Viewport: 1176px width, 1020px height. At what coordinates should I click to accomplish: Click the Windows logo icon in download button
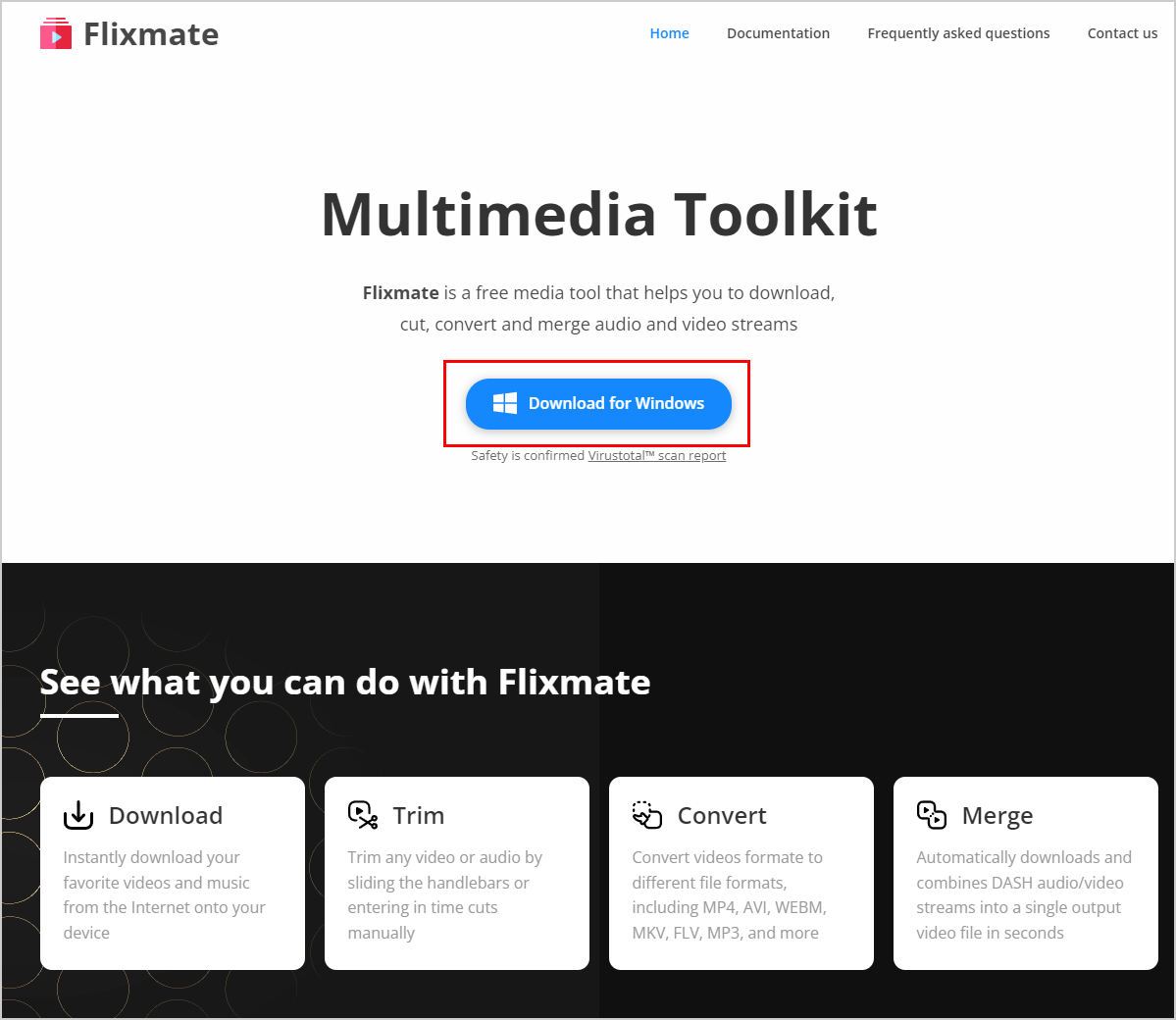coord(505,403)
